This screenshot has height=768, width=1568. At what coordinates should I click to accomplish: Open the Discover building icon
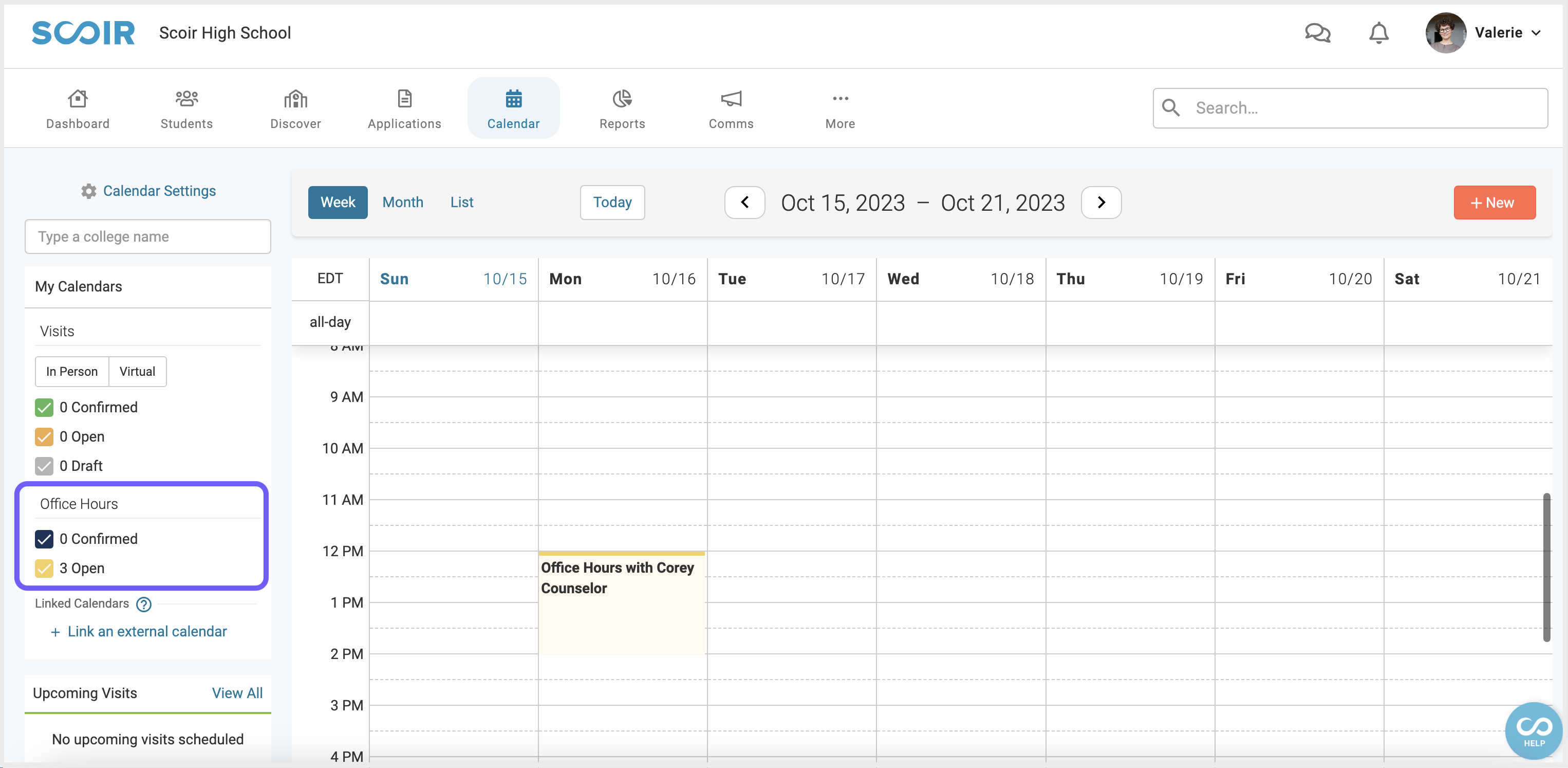click(295, 98)
